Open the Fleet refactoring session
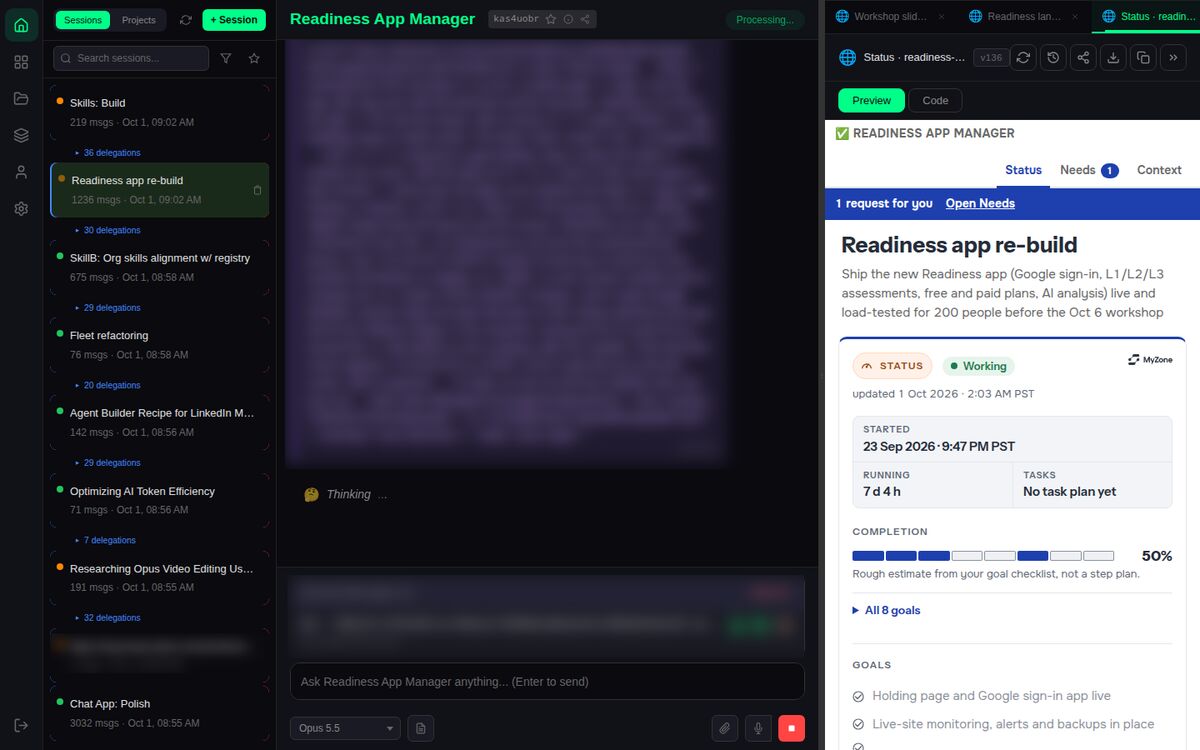The height and width of the screenshot is (750, 1200). pyautogui.click(x=160, y=344)
